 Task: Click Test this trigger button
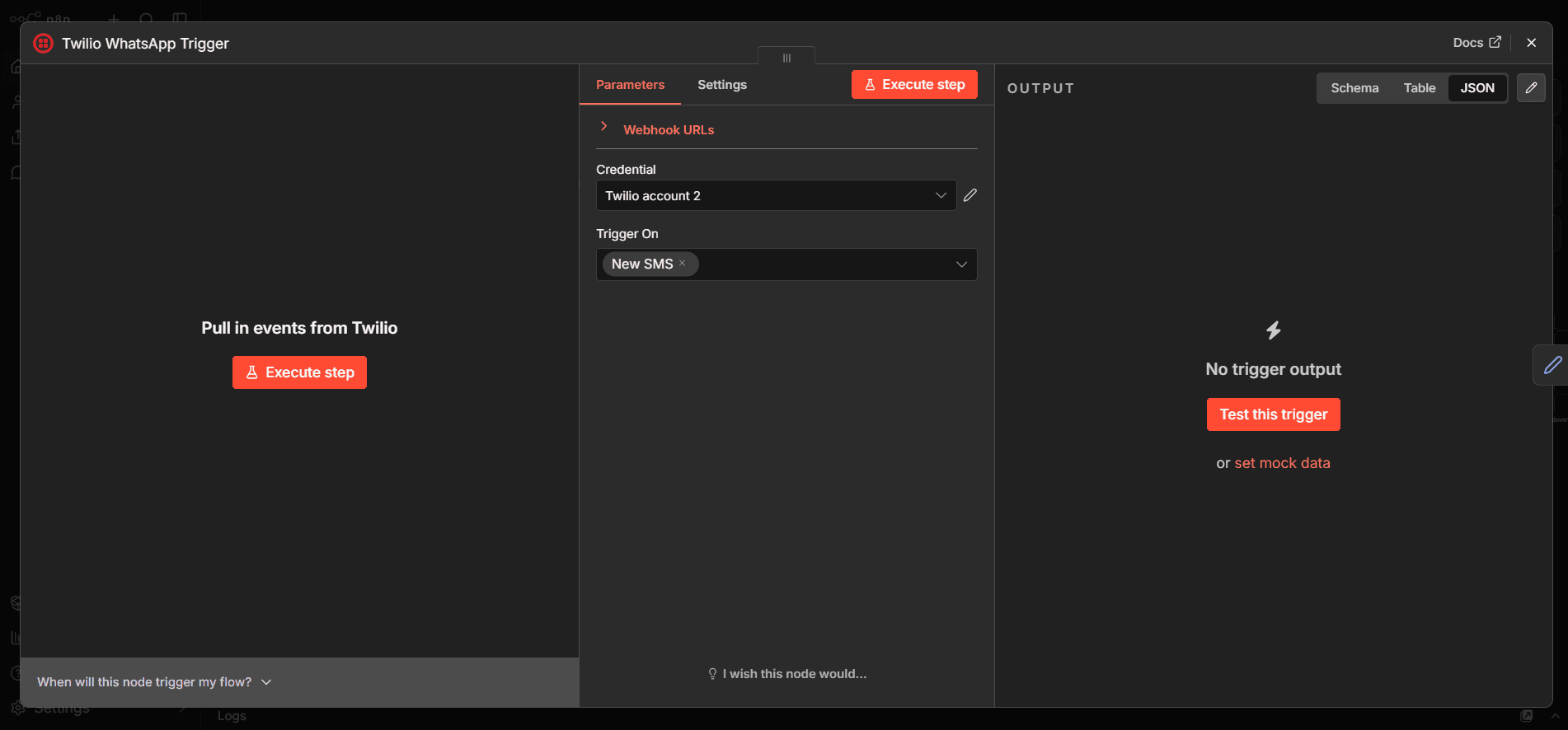pyautogui.click(x=1273, y=414)
